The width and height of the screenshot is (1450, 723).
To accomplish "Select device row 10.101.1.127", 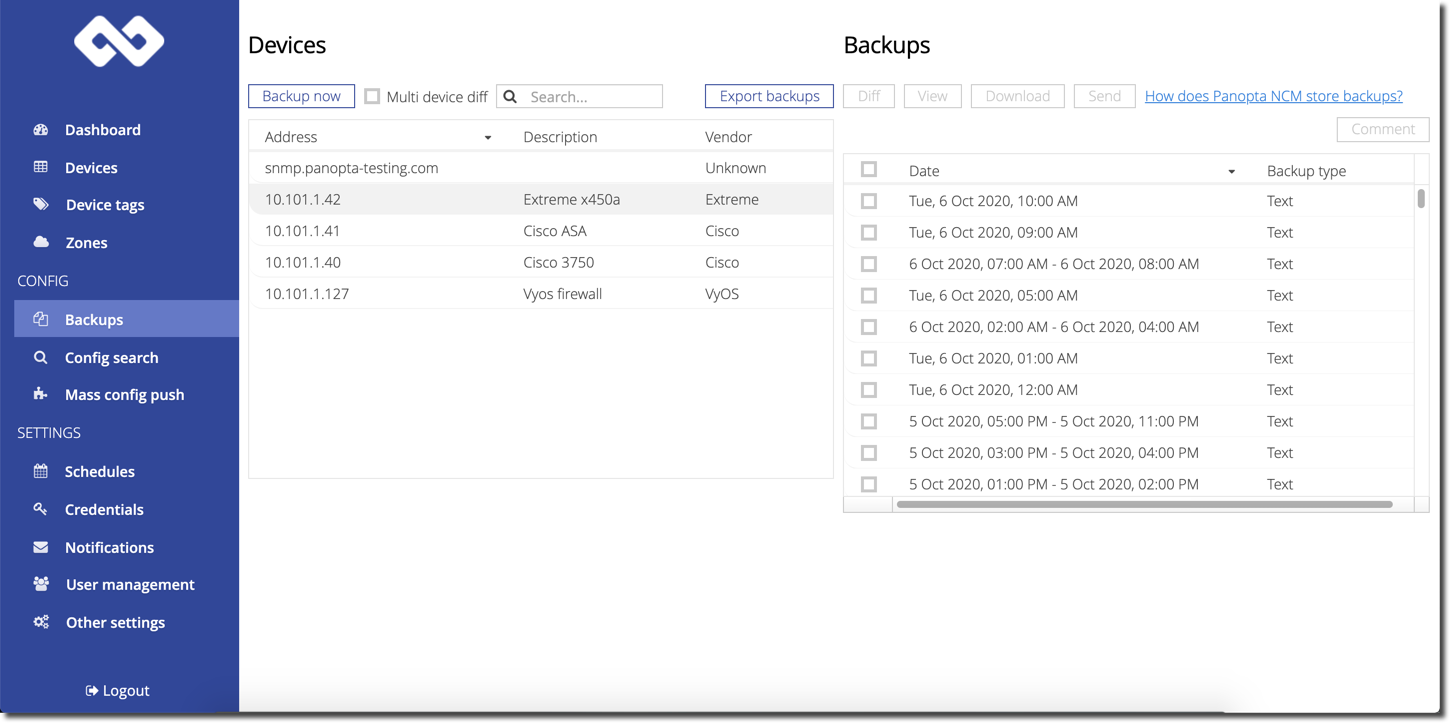I will (541, 294).
